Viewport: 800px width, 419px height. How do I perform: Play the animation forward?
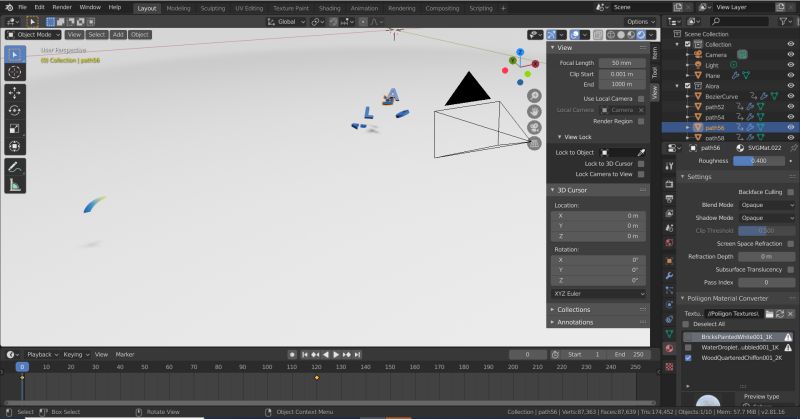click(x=336, y=355)
